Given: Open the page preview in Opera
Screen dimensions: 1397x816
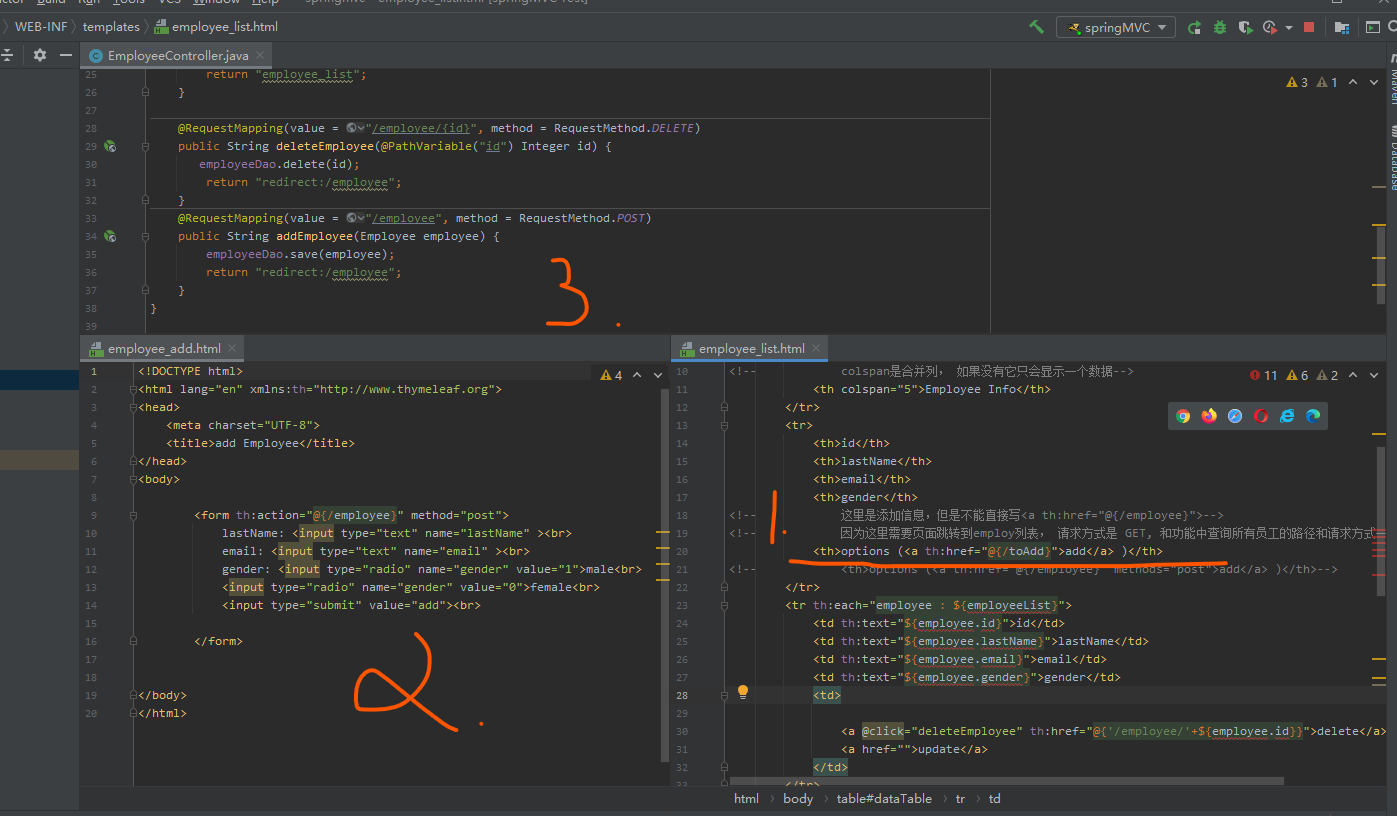Looking at the screenshot, I should 1261,416.
